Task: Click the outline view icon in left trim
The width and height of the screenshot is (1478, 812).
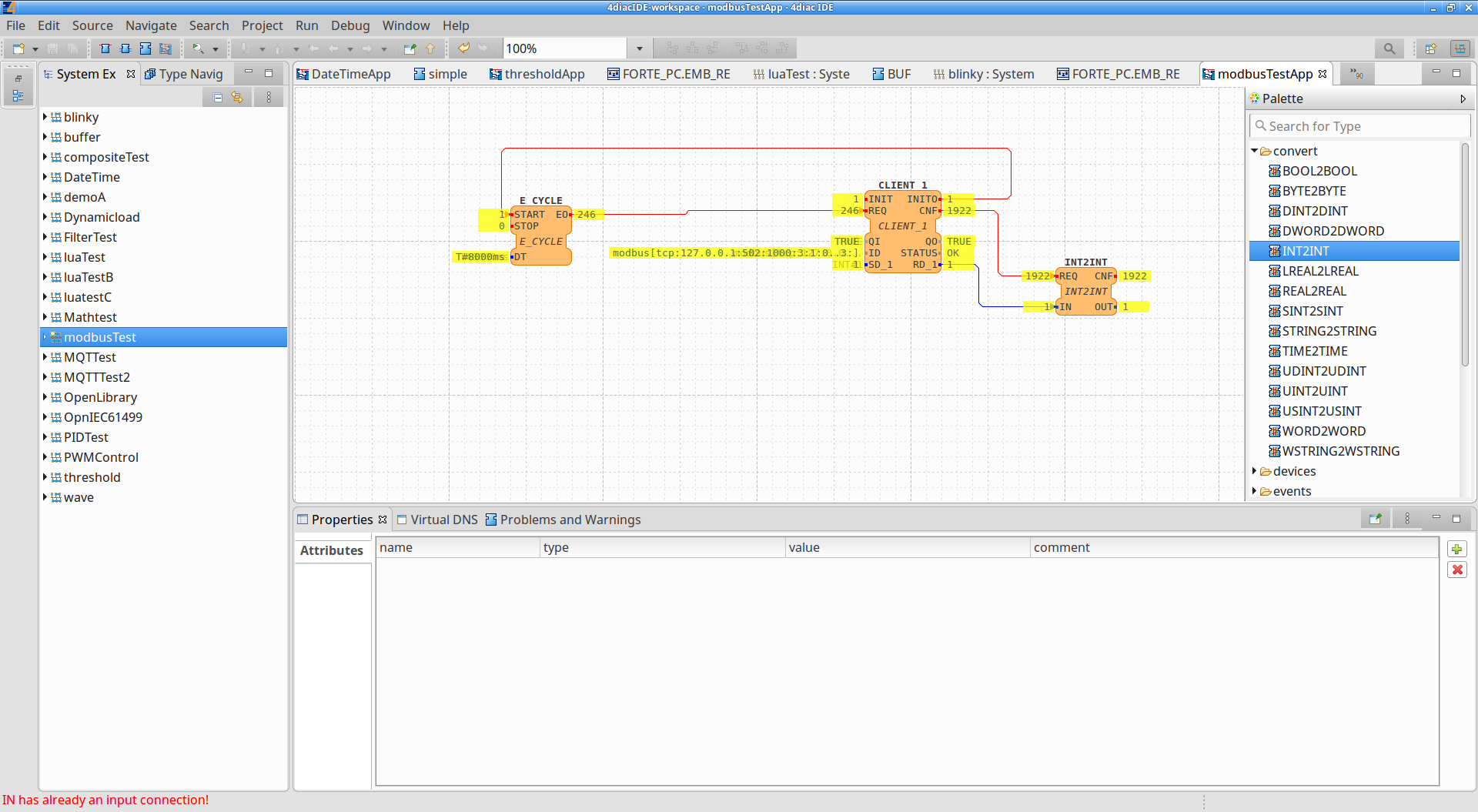Action: coord(18,96)
